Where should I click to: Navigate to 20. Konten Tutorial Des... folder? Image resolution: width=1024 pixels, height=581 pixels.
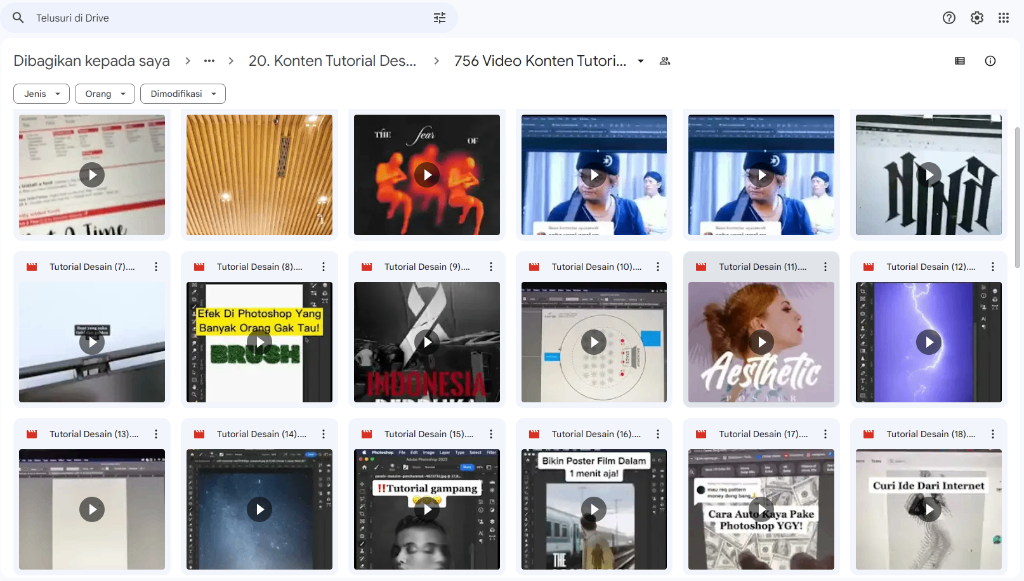coord(332,61)
